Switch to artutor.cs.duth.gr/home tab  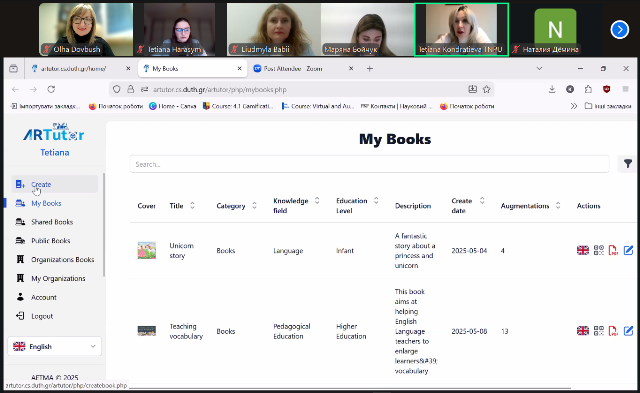coord(80,69)
